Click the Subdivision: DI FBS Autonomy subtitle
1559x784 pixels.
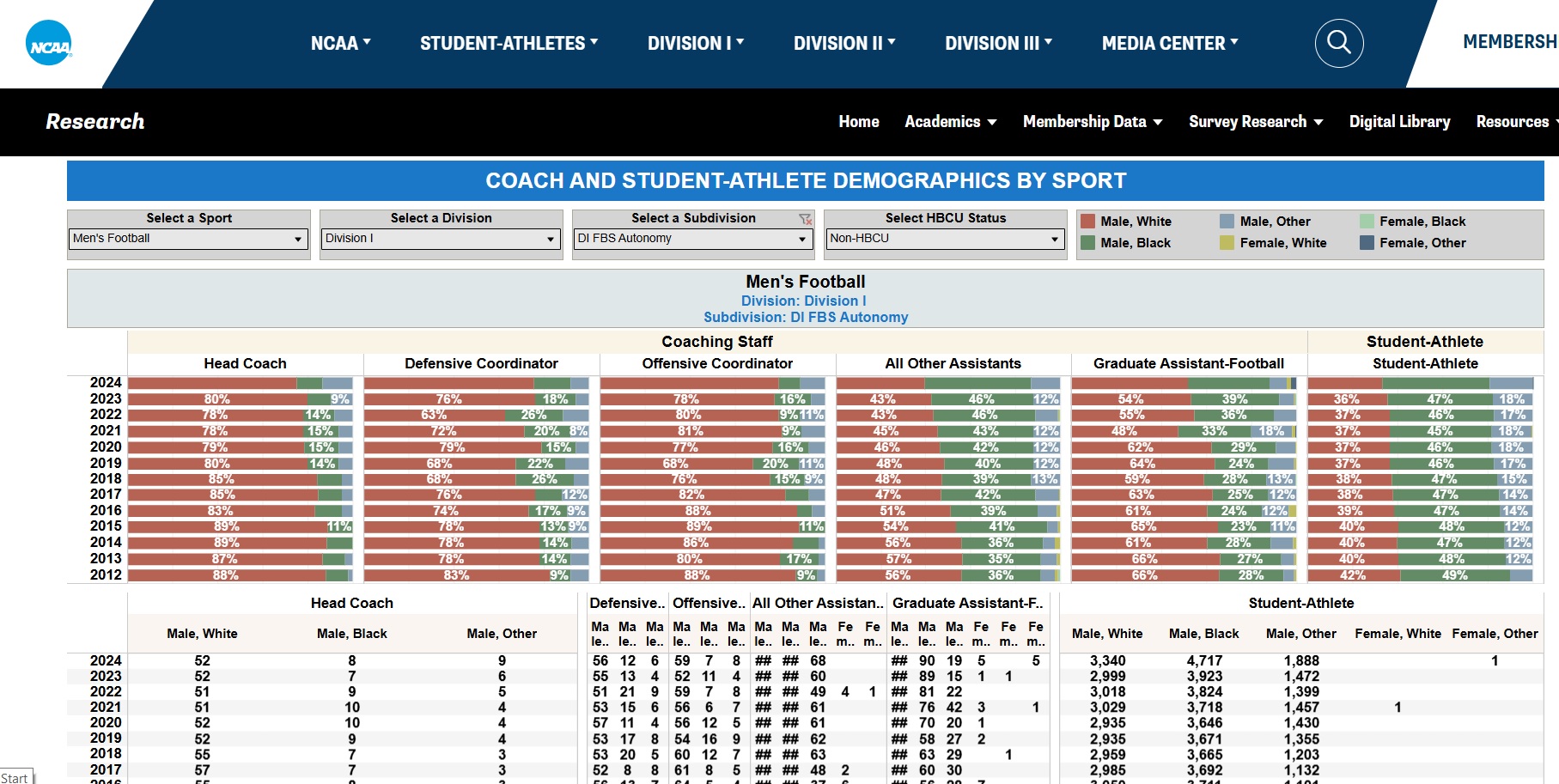[x=806, y=318]
